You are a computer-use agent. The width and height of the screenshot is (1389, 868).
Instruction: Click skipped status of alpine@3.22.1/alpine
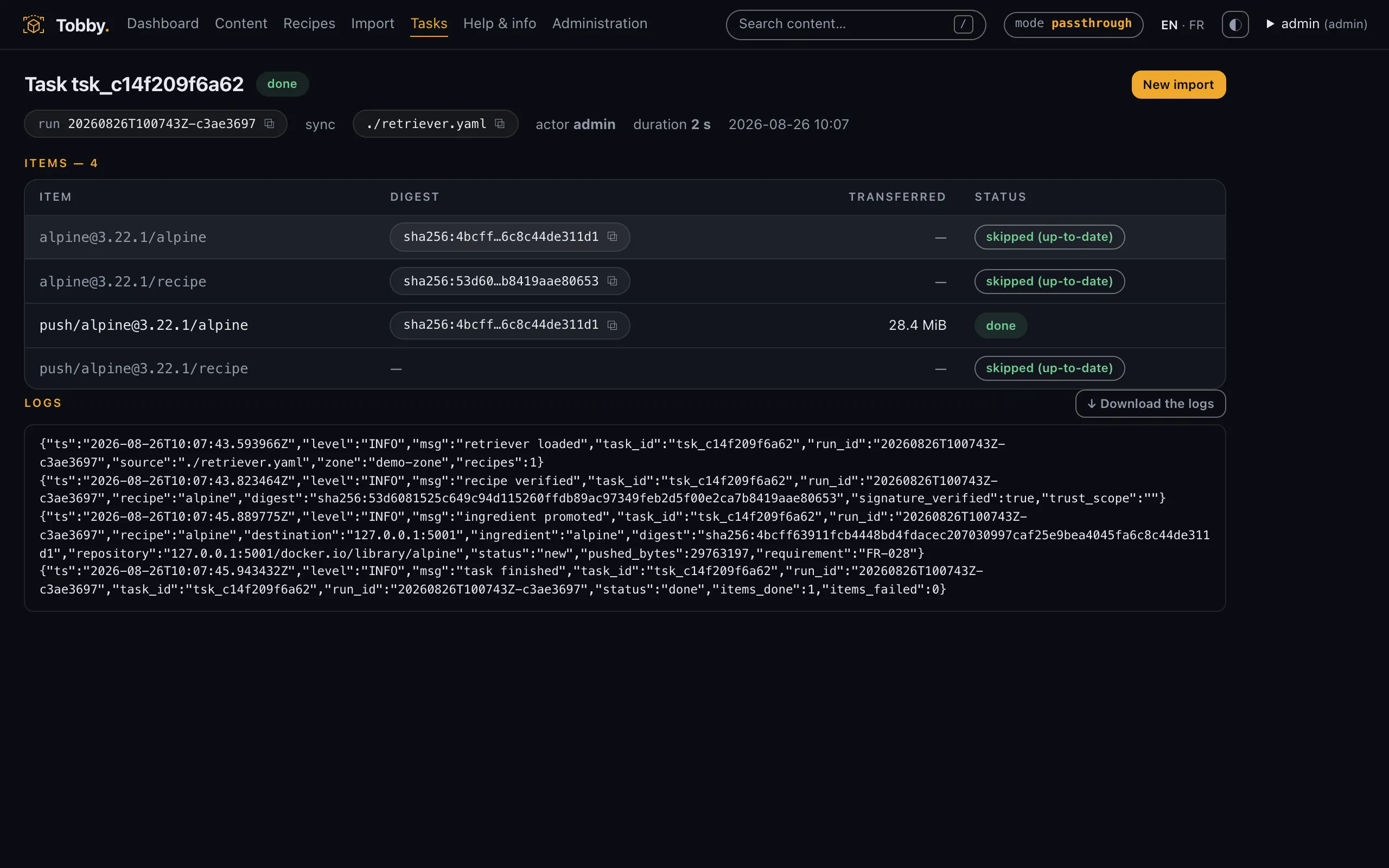(1049, 237)
